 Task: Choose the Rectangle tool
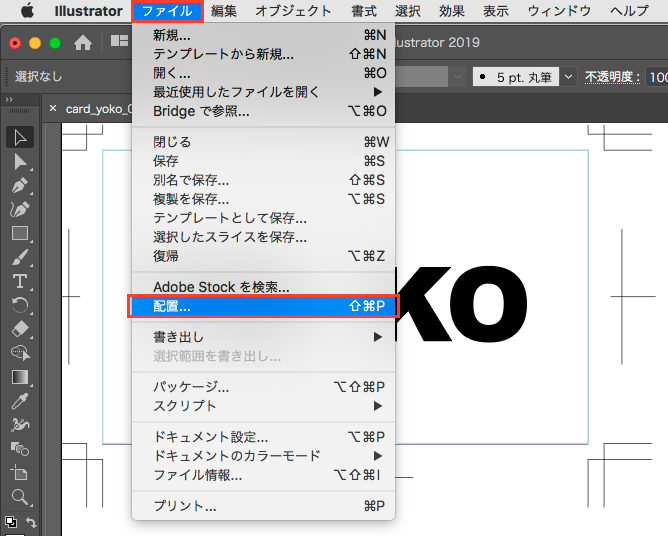[19, 234]
